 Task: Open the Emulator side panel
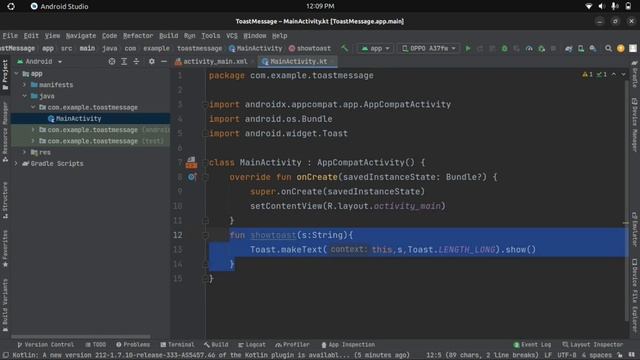click(635, 229)
